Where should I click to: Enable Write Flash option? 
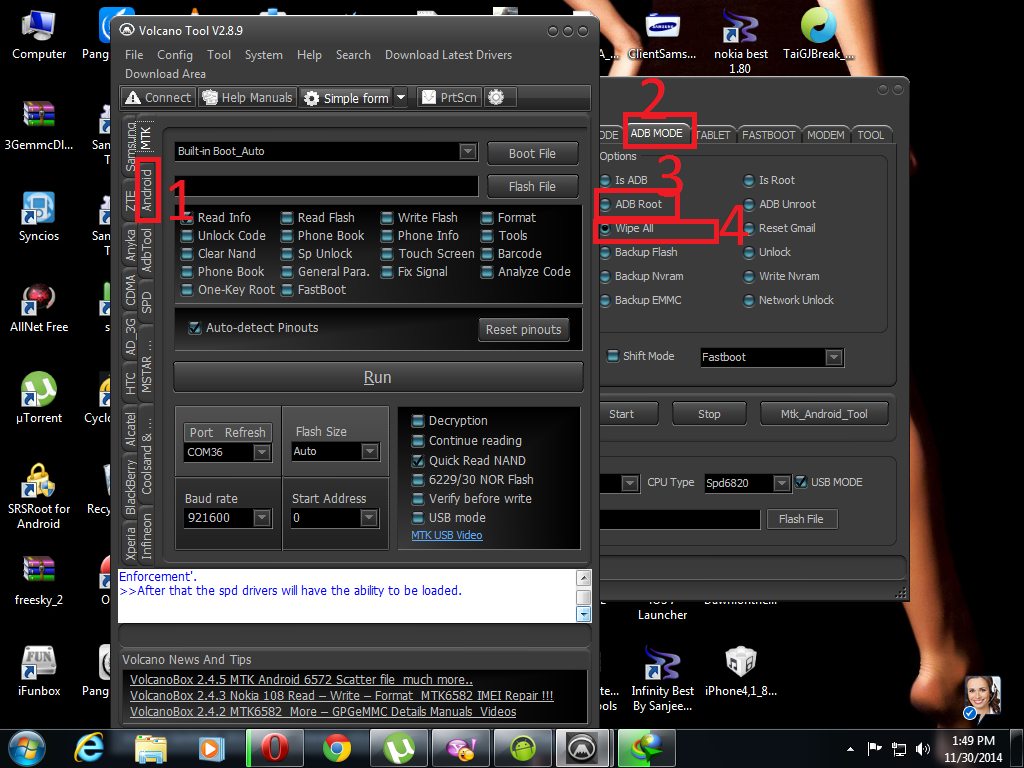[387, 217]
